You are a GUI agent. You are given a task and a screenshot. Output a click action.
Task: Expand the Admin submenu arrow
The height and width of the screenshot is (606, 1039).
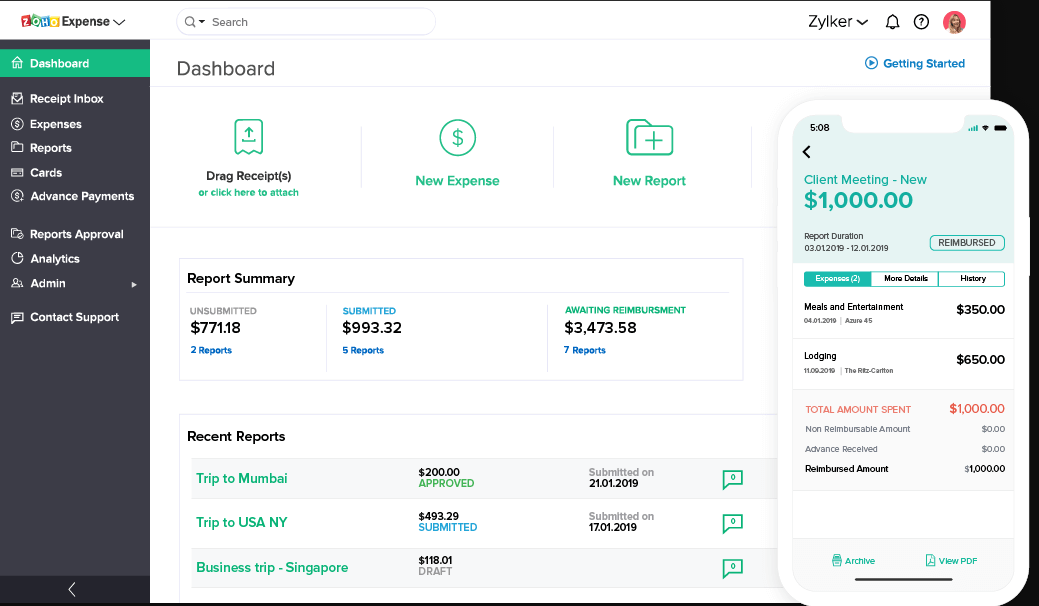134,284
